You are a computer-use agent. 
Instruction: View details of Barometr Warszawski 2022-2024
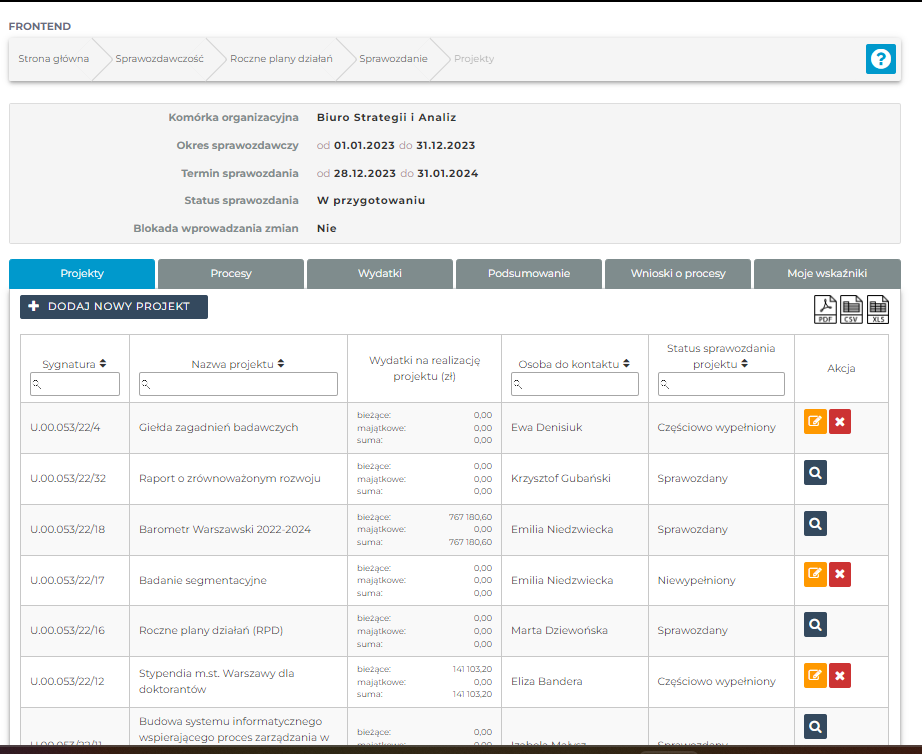(815, 524)
